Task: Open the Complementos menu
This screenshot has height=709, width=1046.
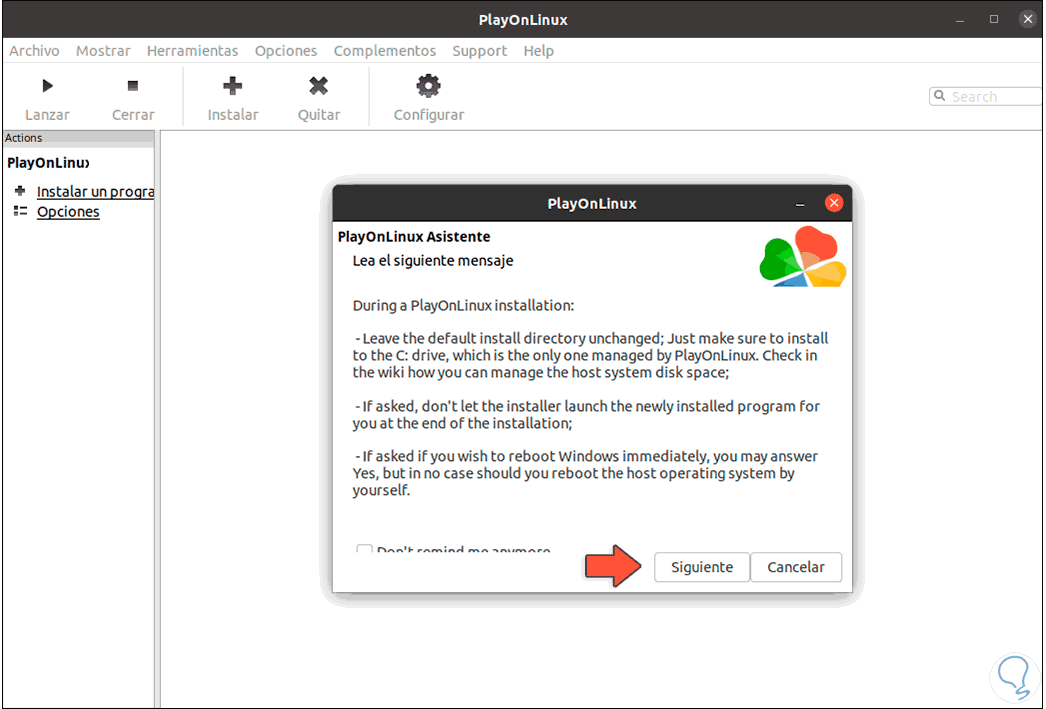Action: coord(385,51)
